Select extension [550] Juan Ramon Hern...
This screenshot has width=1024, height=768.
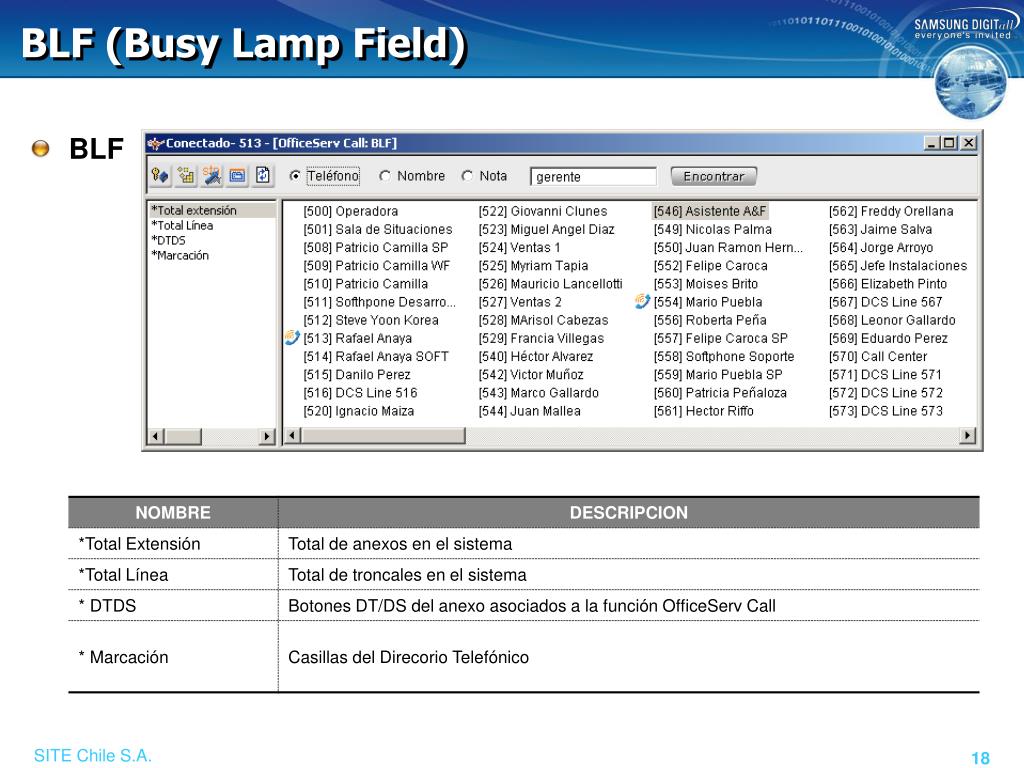(728, 248)
